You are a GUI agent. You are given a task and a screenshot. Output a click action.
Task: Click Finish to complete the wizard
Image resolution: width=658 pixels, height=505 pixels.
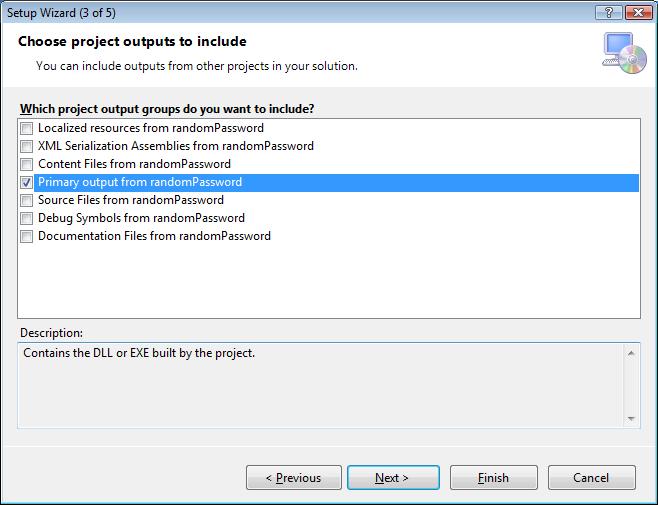[494, 478]
